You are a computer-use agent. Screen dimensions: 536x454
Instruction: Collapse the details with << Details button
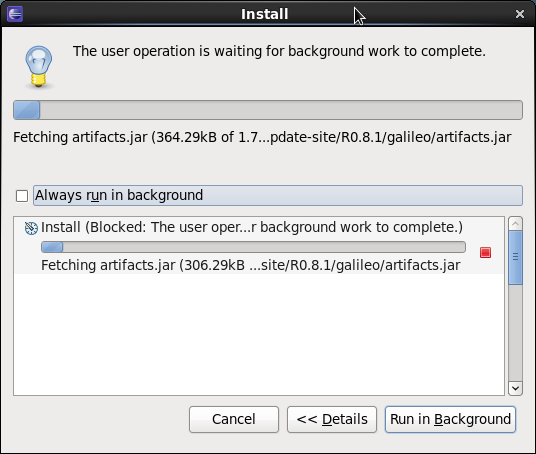tap(332, 419)
